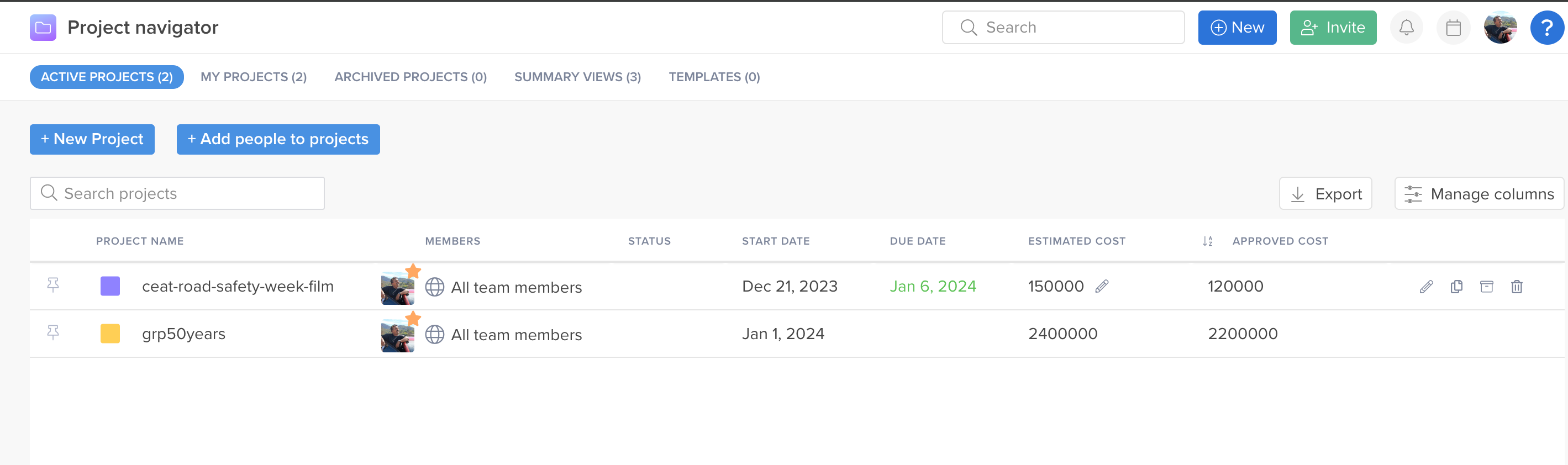1568x465 pixels.
Task: Duplicate the ceat-road-safety-week-film project
Action: 1456,287
